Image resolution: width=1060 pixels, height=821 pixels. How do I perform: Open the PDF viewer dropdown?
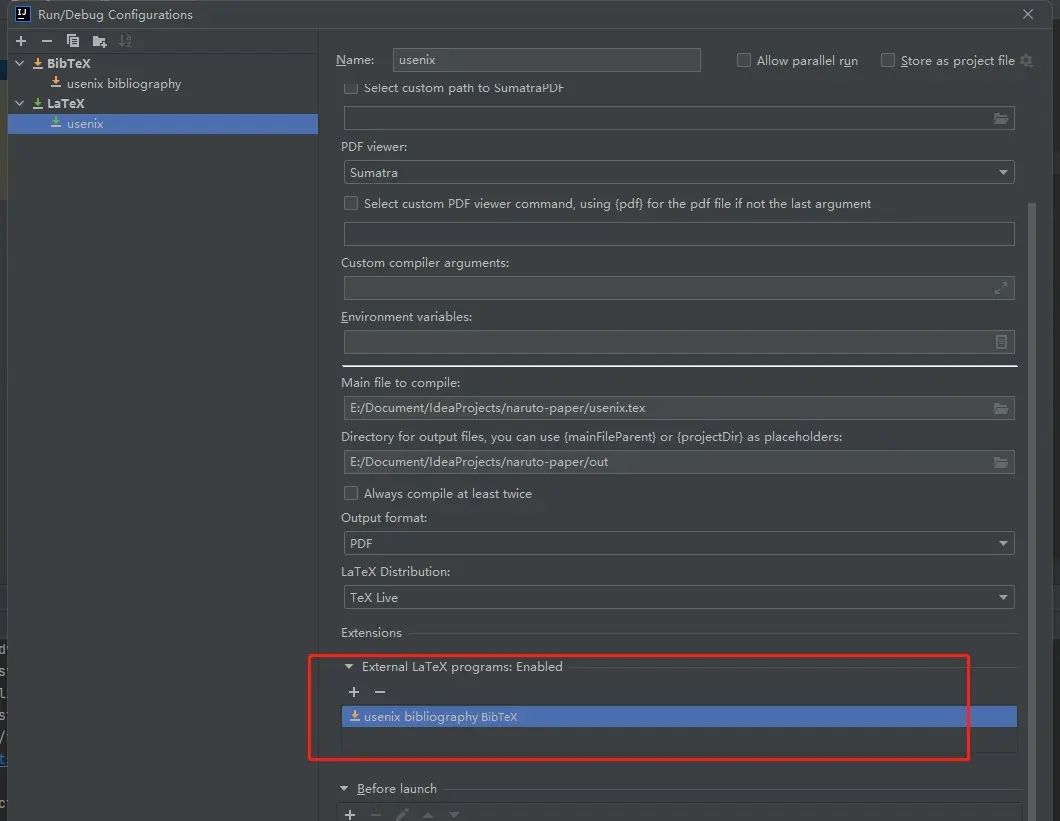pyautogui.click(x=1003, y=171)
